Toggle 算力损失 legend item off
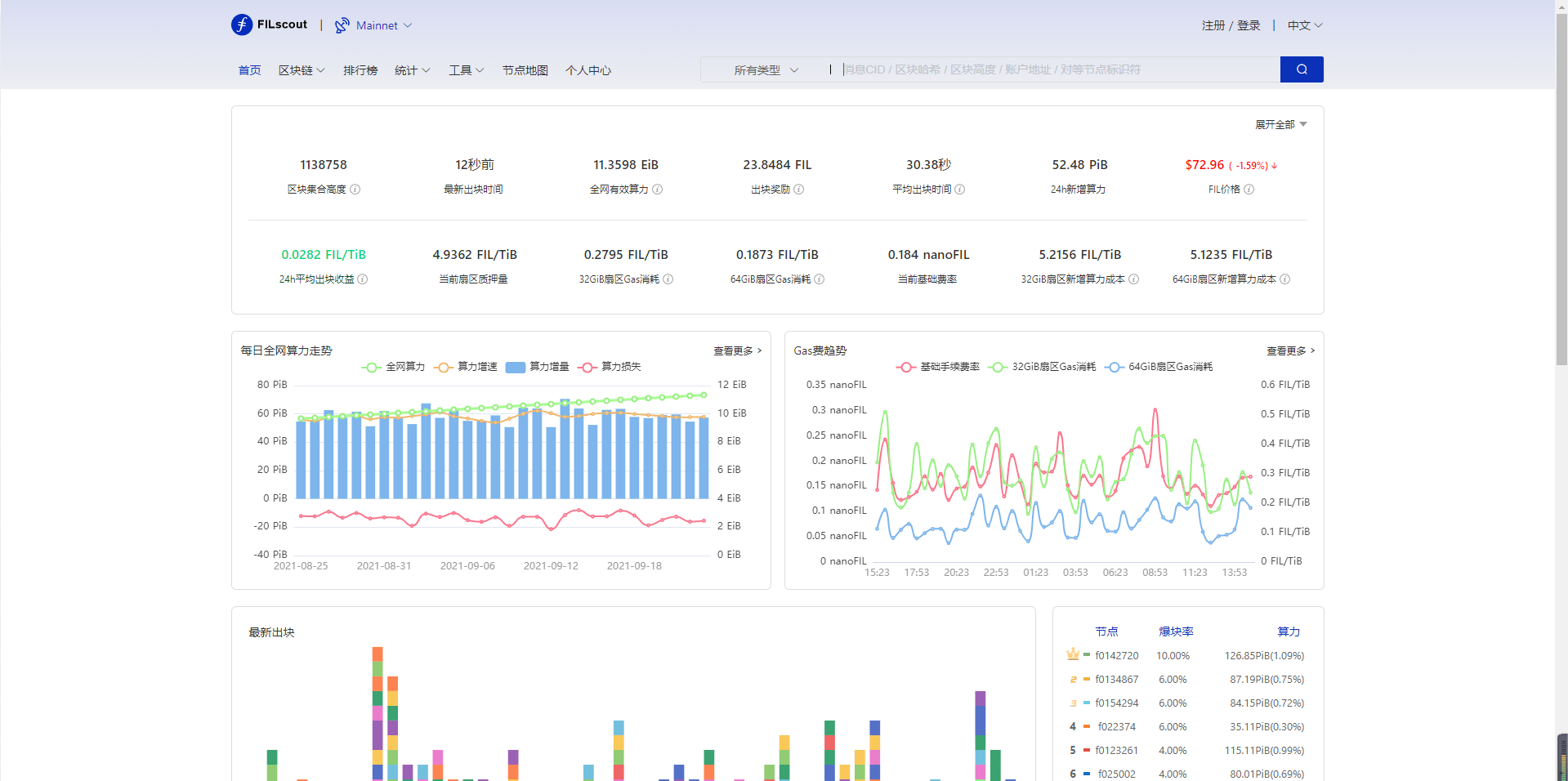The image size is (1568, 781). pyautogui.click(x=610, y=367)
